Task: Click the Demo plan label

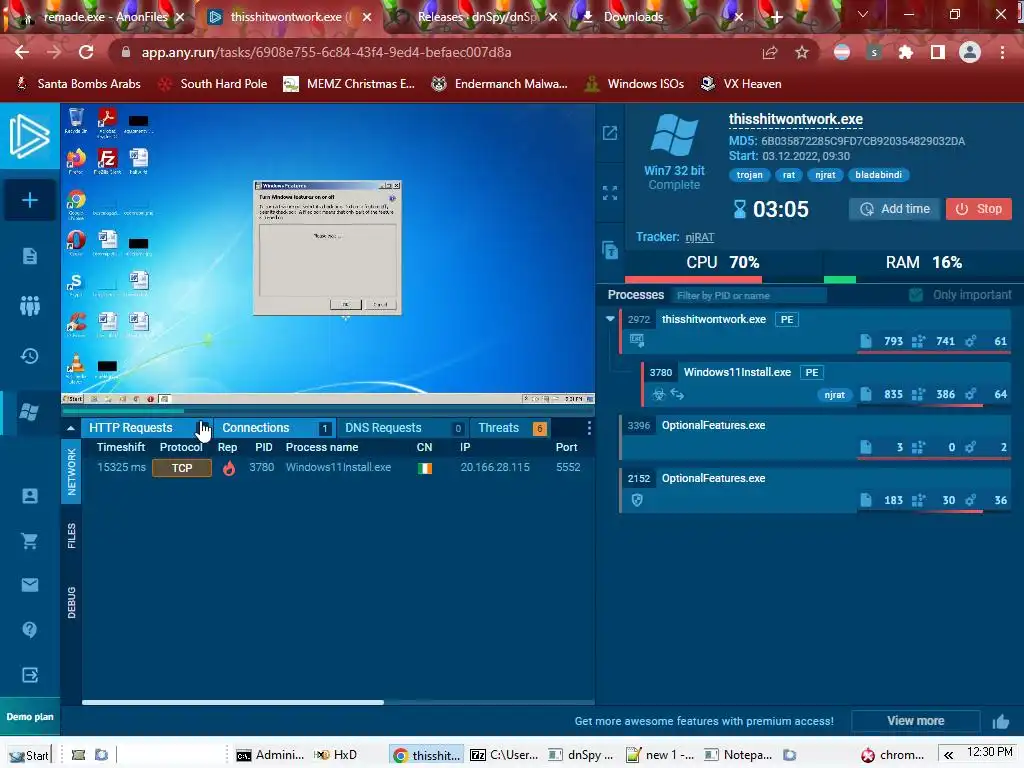Action: click(30, 717)
